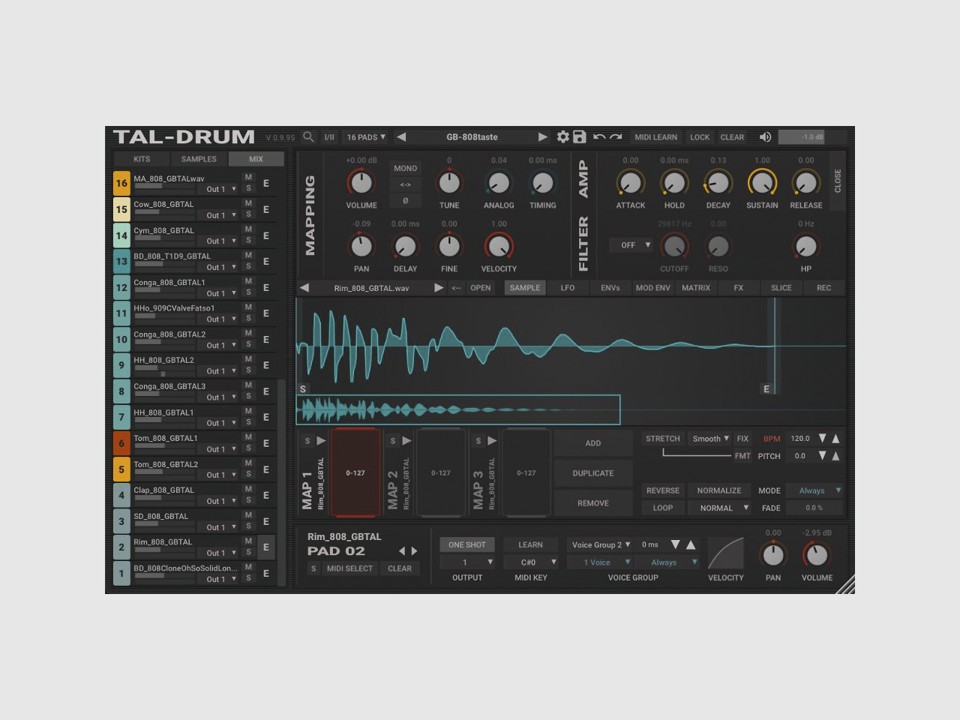Redo the last action
960x720 pixels.
(x=617, y=137)
